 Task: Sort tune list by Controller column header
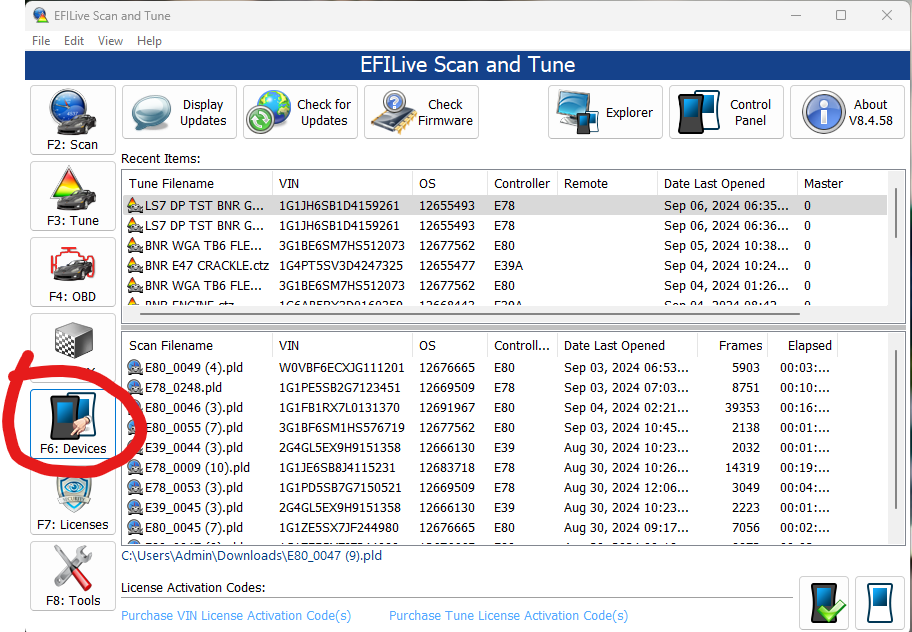point(522,184)
